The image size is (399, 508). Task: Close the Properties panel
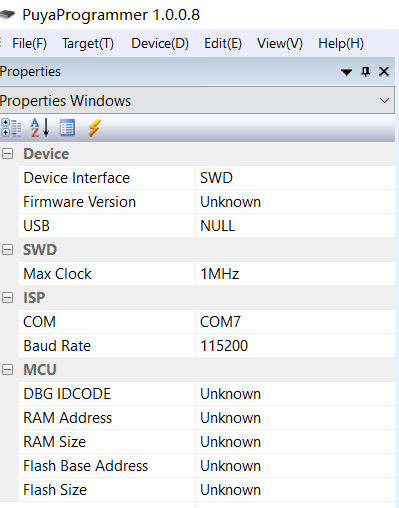coord(384,71)
